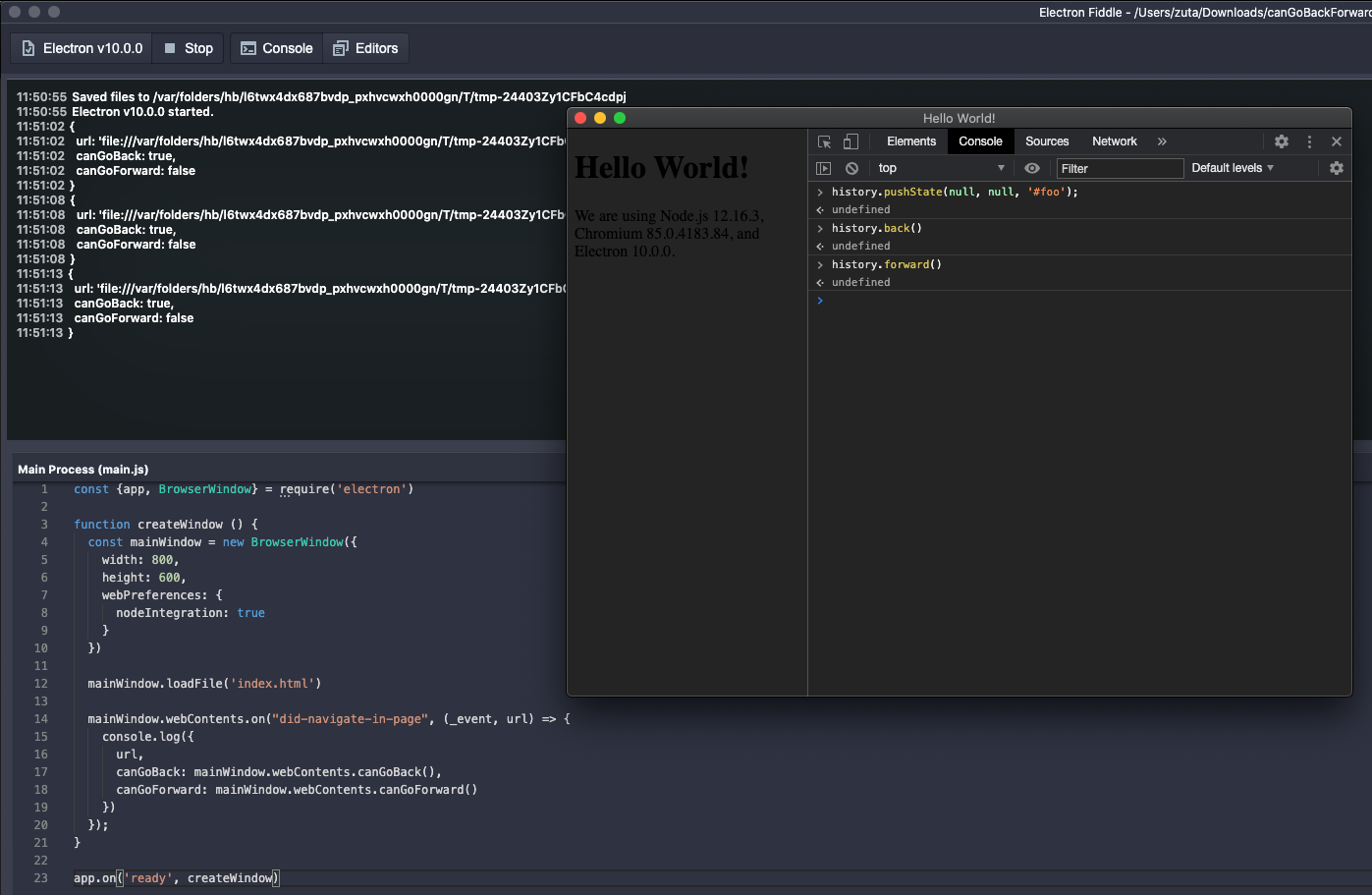Switch to the Sources tab
Screen dimensions: 1372x895
tap(1047, 141)
